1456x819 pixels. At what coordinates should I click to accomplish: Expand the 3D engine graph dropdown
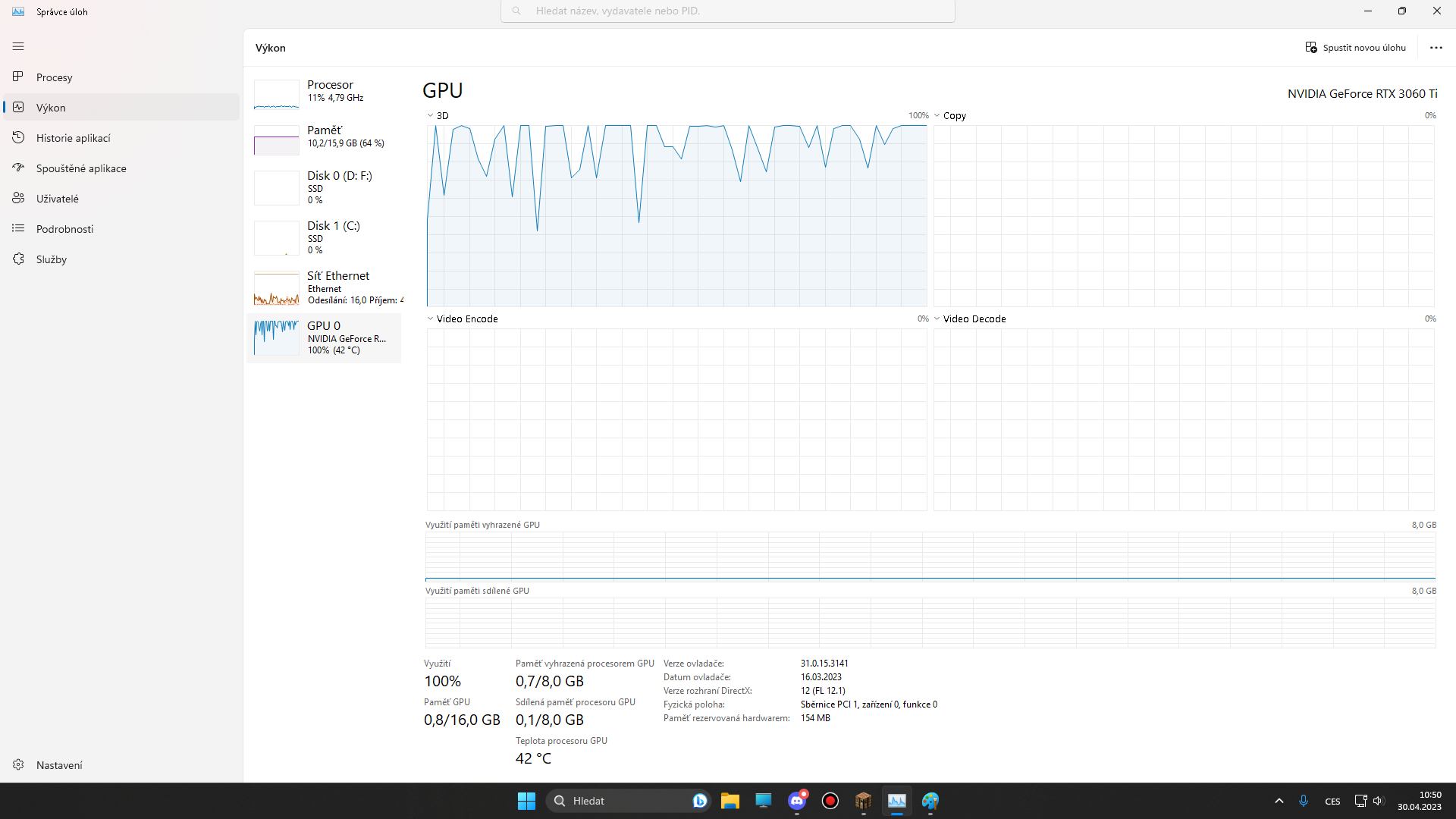click(430, 116)
